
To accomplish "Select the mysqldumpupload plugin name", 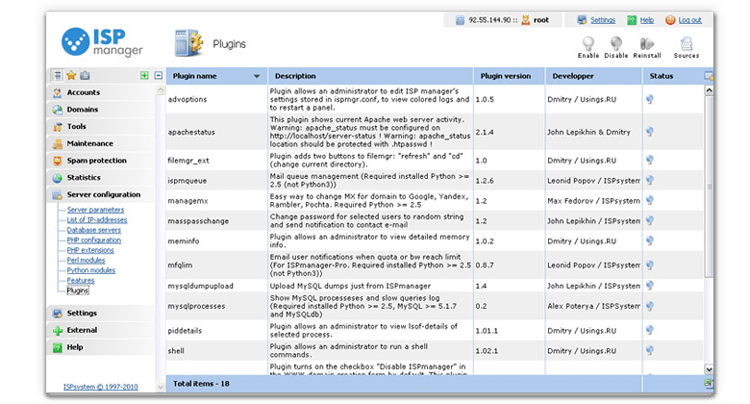I will [x=200, y=286].
